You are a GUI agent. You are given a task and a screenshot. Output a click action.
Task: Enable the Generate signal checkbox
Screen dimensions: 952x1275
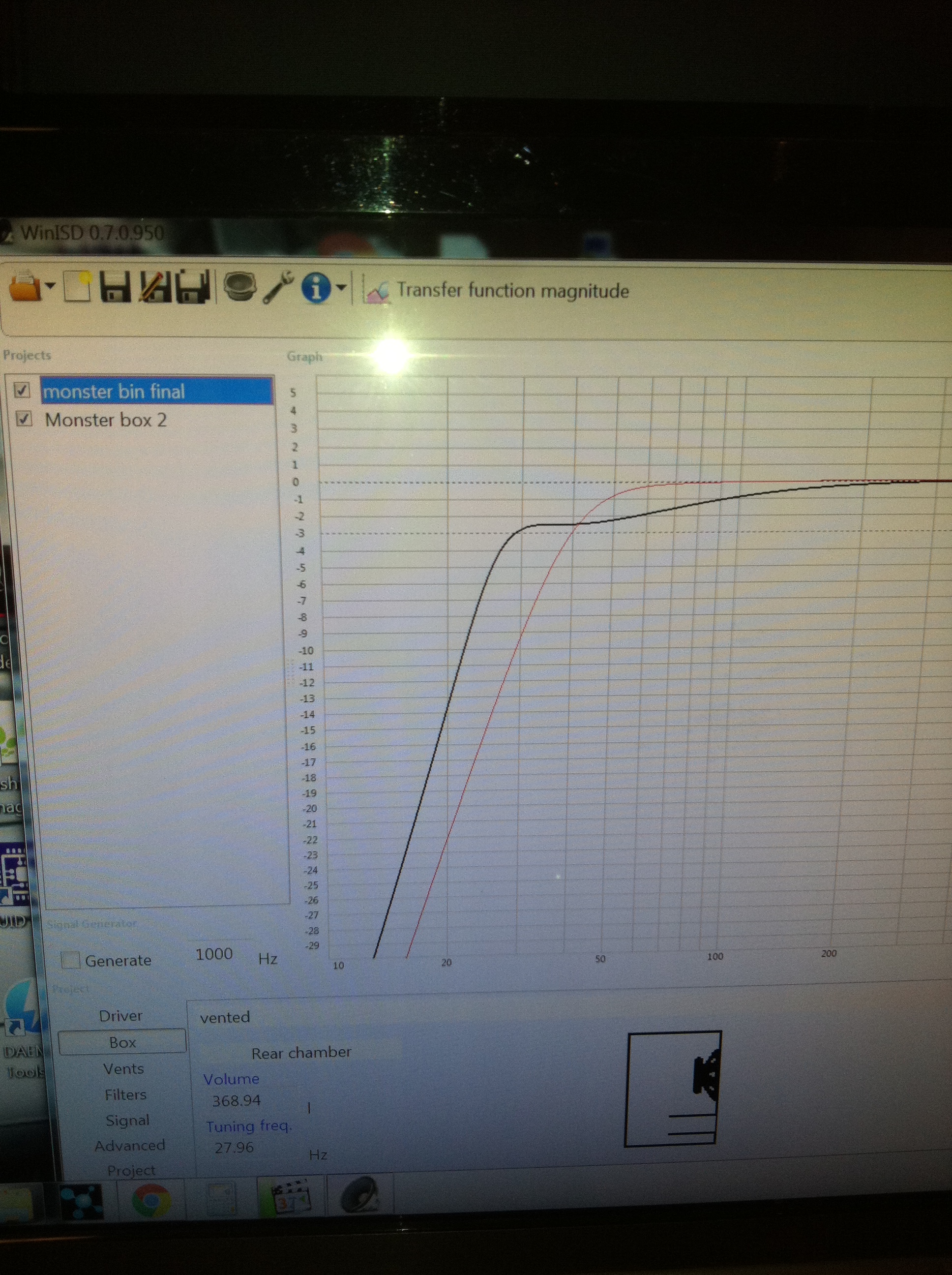70,960
